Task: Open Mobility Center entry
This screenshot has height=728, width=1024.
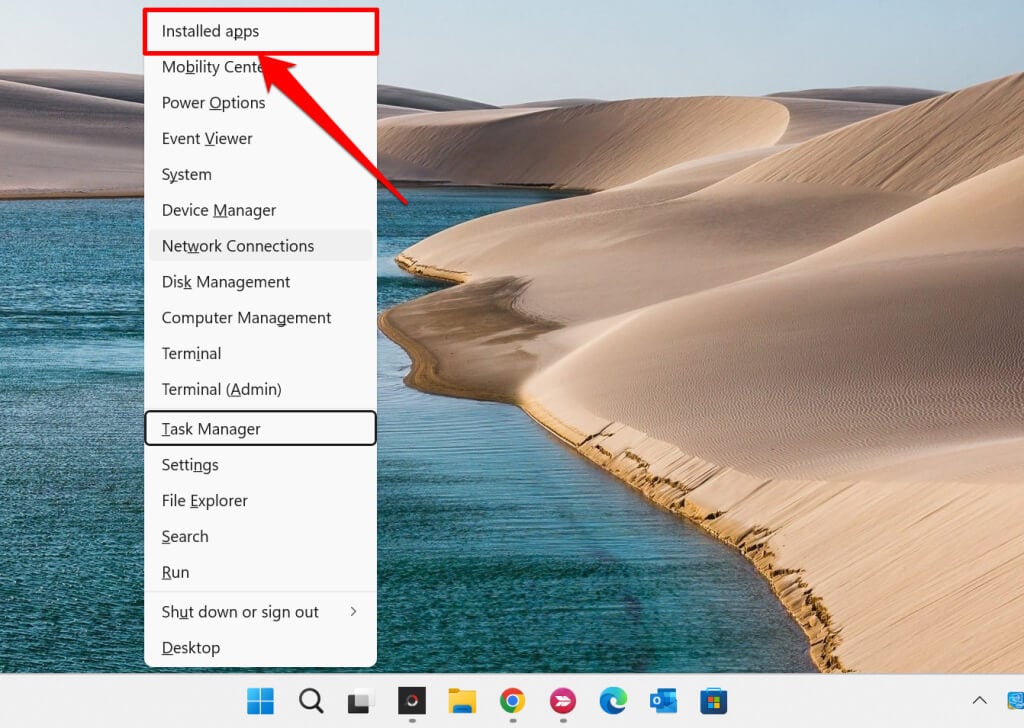Action: [x=260, y=67]
